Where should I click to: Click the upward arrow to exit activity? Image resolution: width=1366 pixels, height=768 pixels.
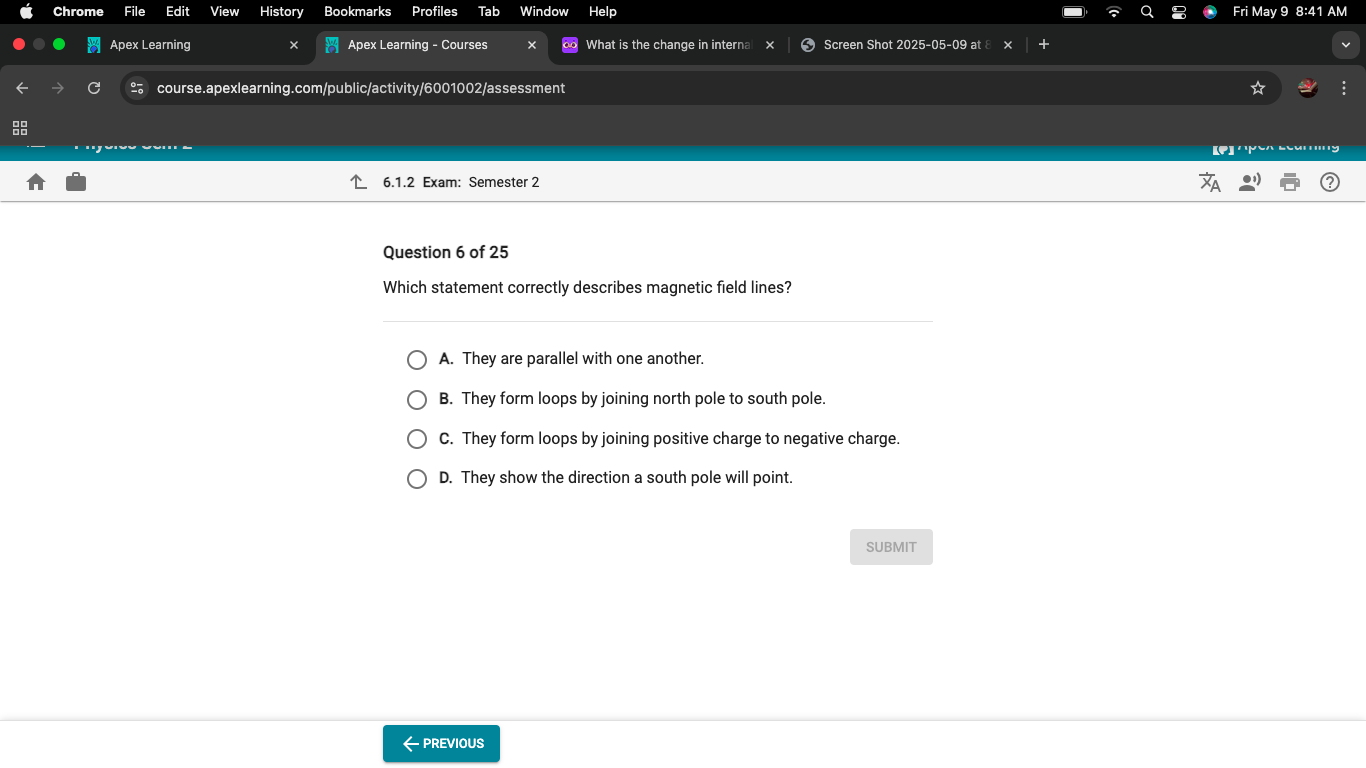(357, 182)
